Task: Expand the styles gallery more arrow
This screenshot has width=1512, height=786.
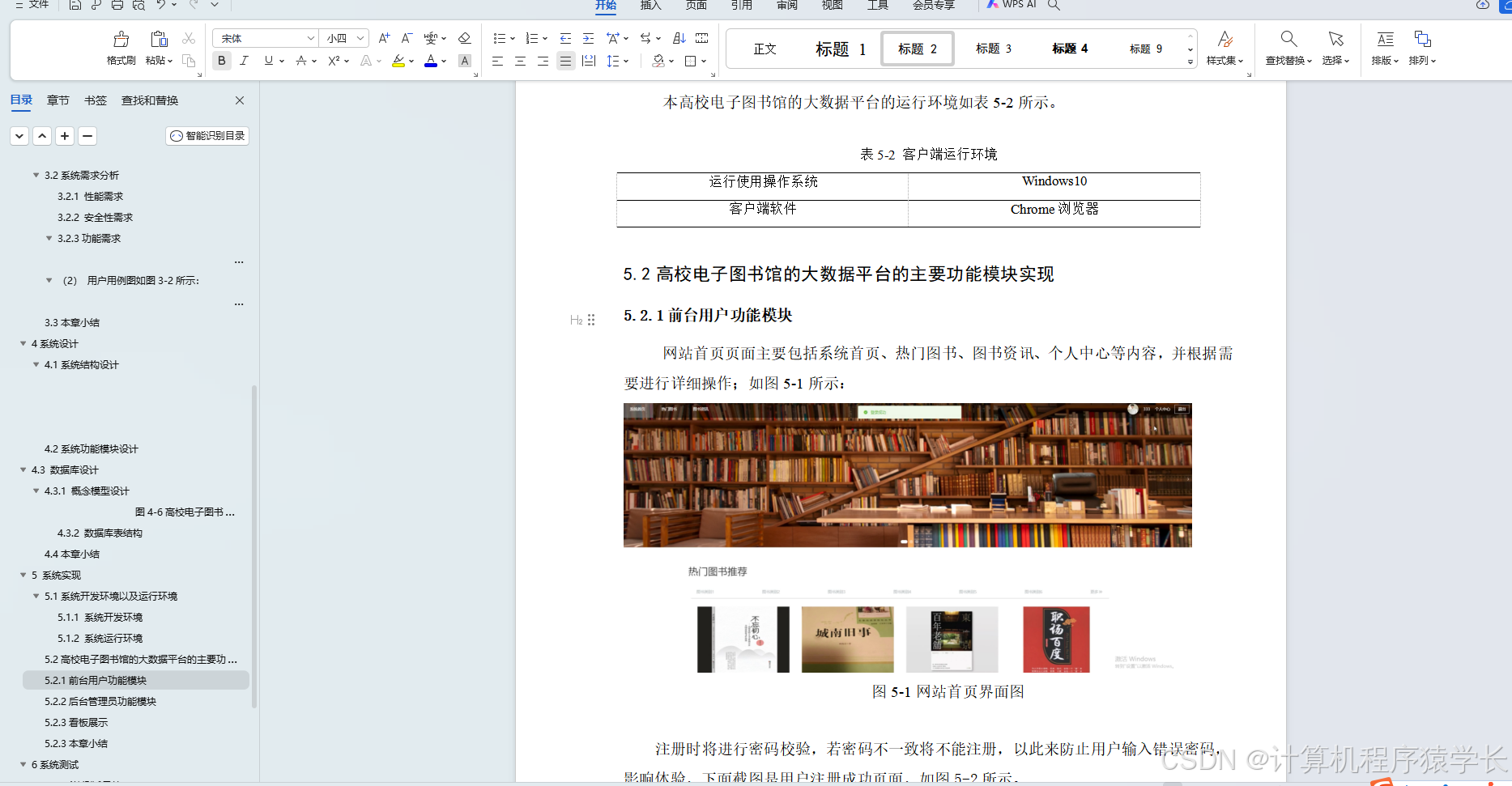Action: click(x=1190, y=62)
